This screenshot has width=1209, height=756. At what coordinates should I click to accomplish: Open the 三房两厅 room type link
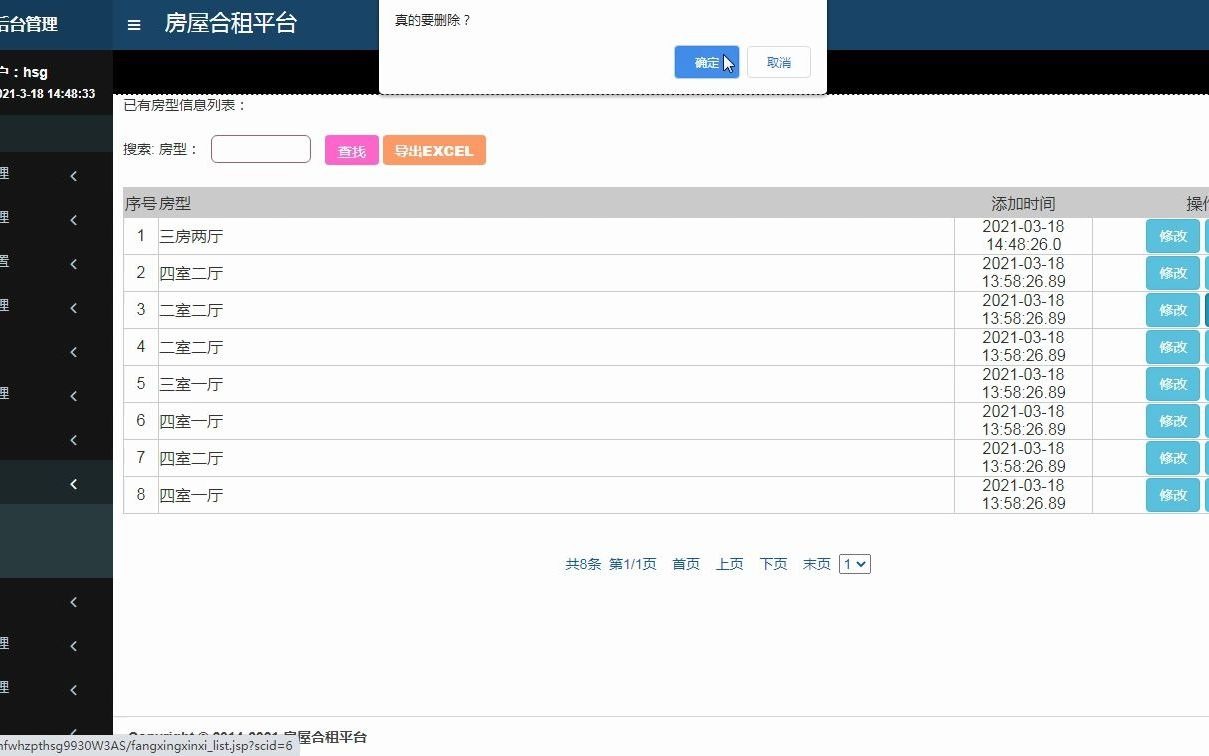click(189, 236)
